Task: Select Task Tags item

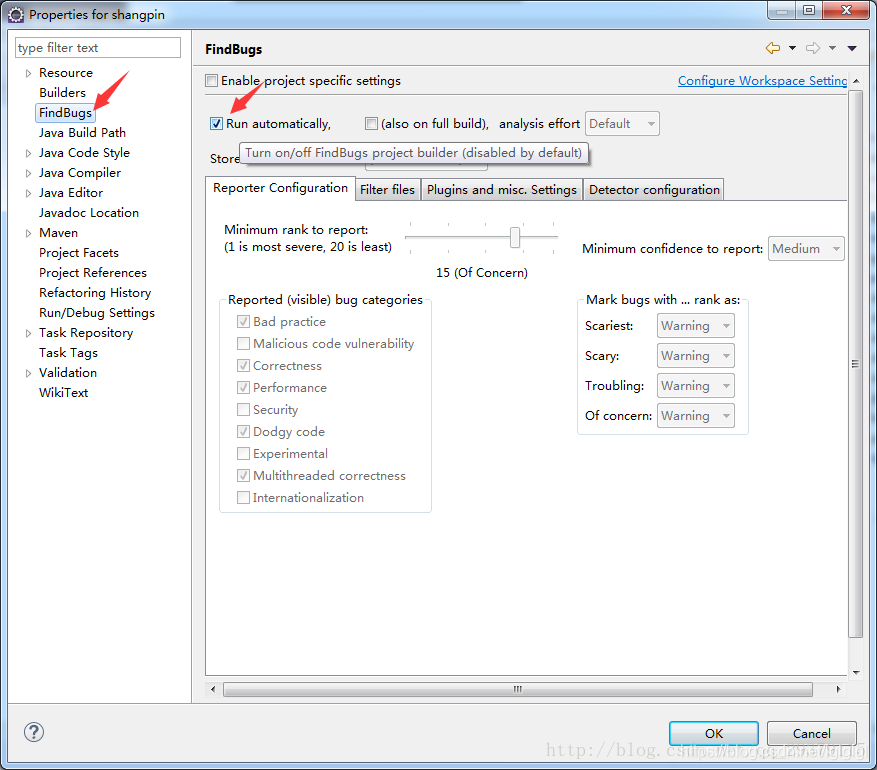Action: (68, 353)
